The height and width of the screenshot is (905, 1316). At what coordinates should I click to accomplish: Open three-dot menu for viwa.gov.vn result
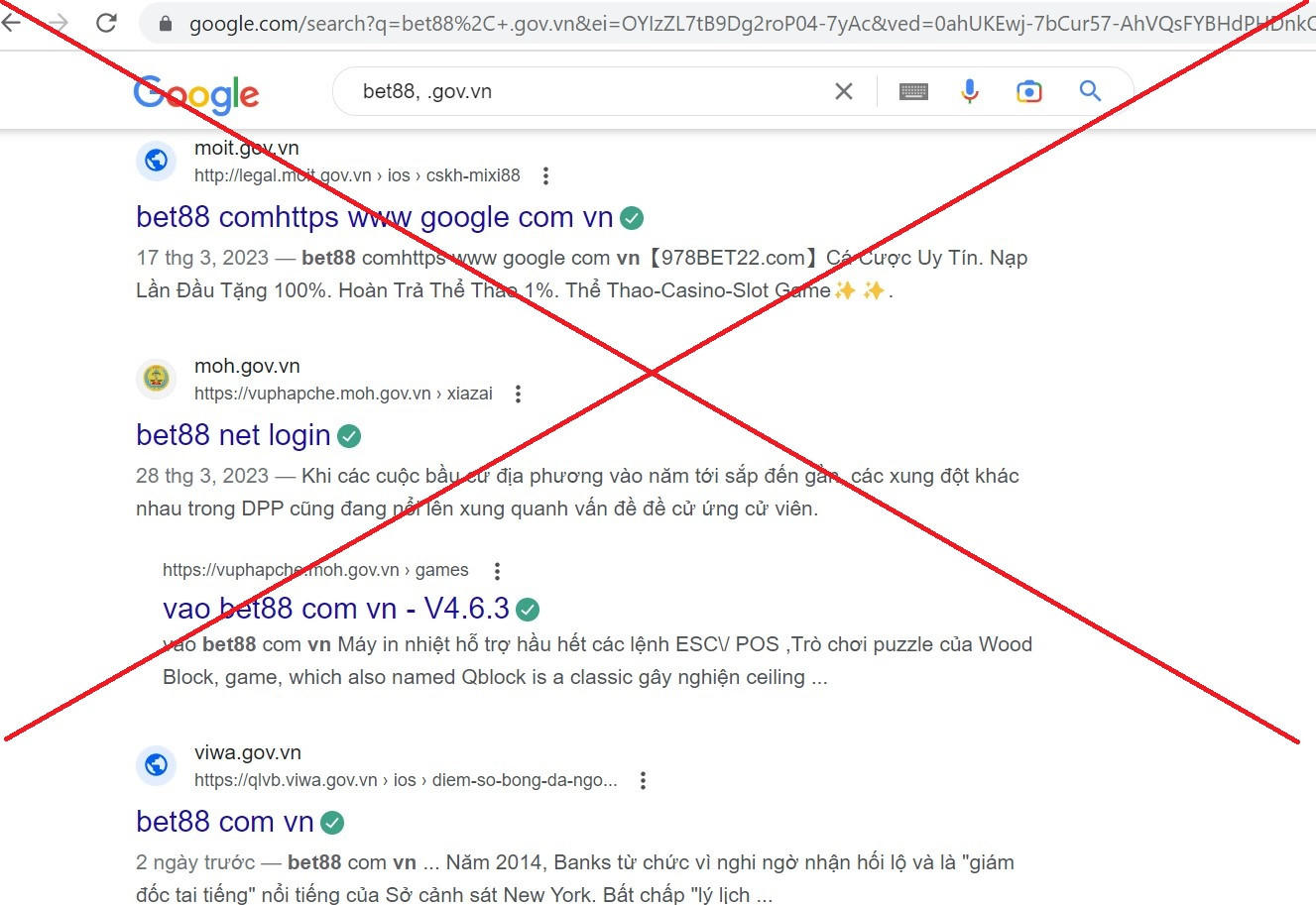click(643, 780)
